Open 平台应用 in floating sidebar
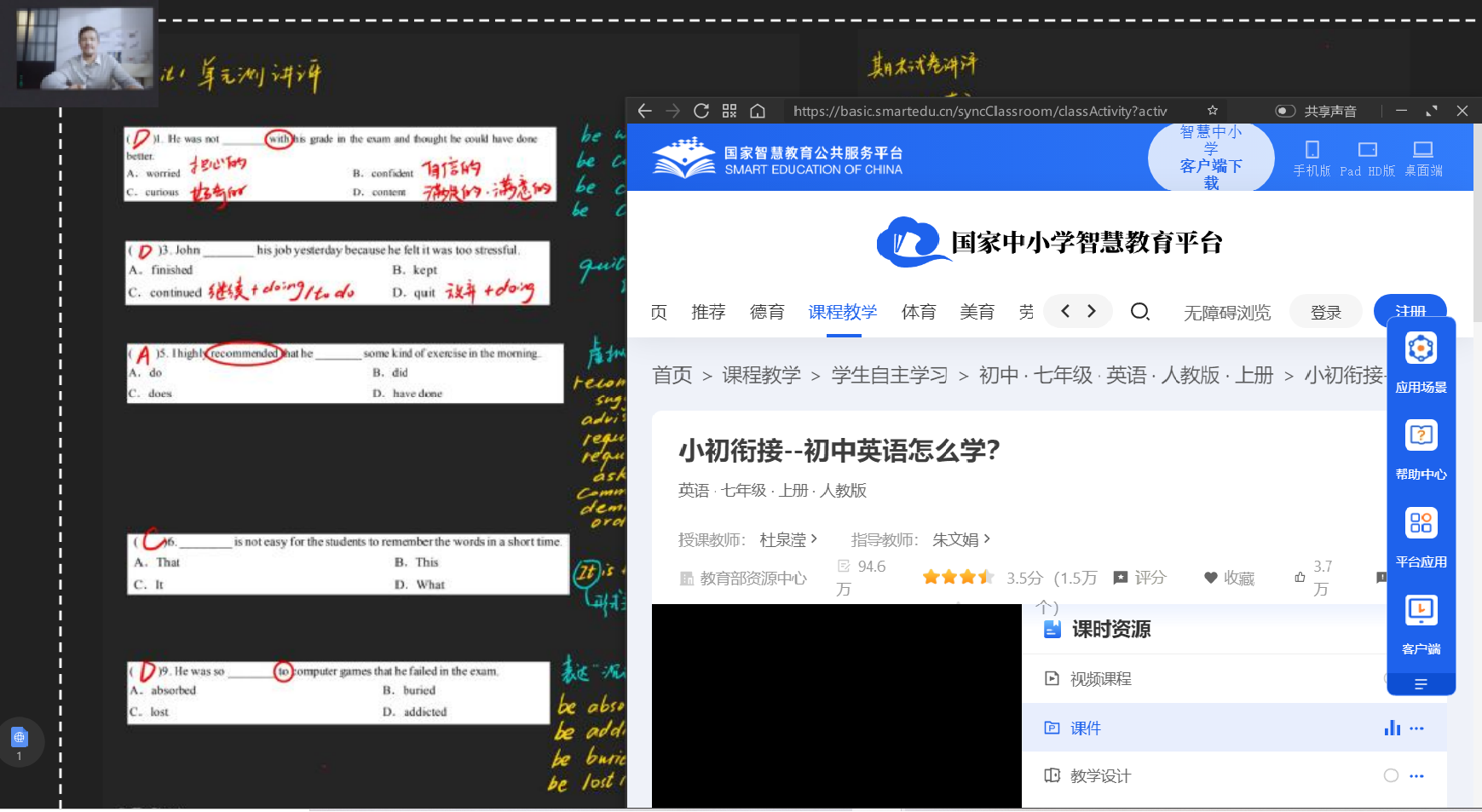This screenshot has width=1482, height=812. pyautogui.click(x=1421, y=538)
